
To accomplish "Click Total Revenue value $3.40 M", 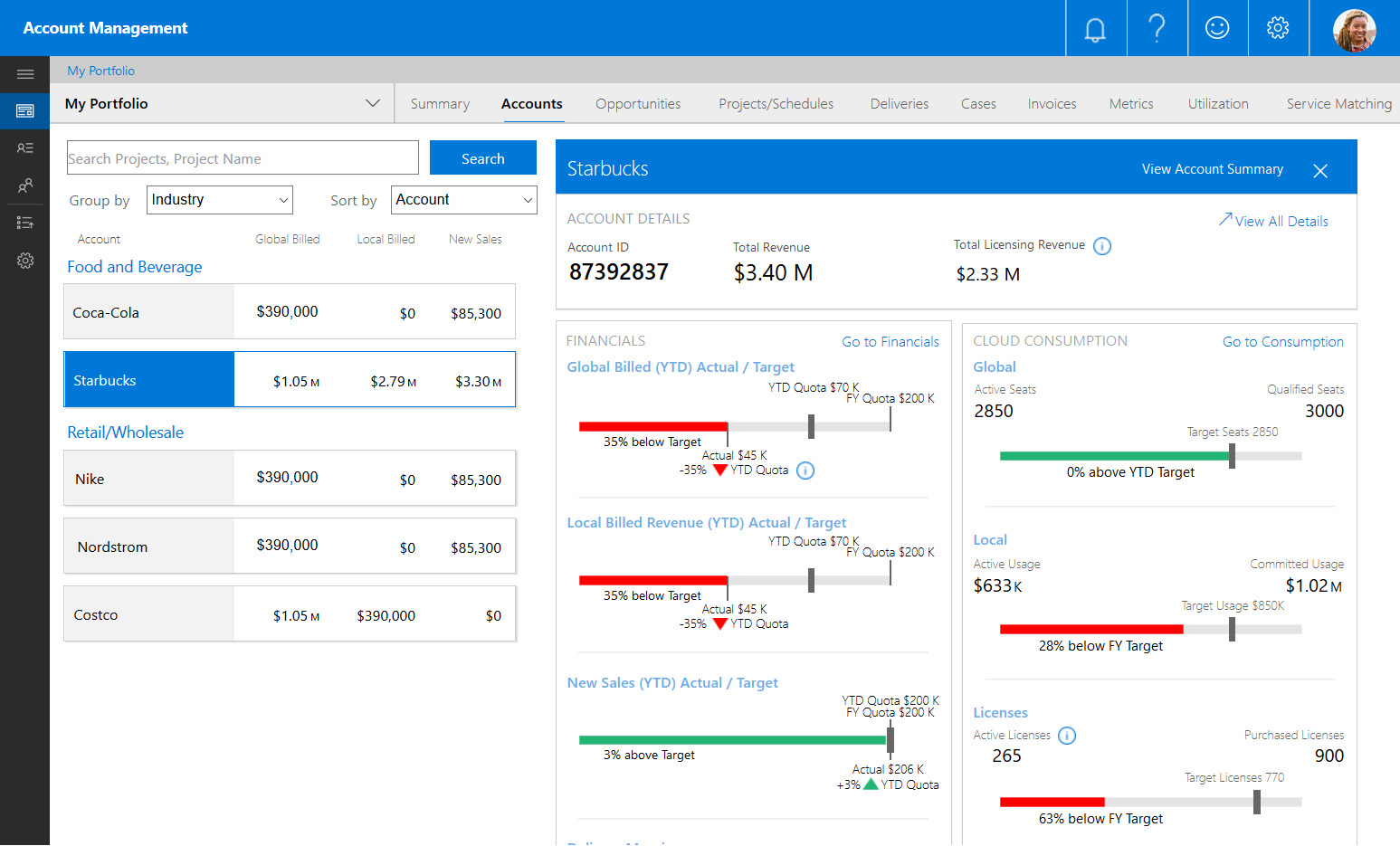I will point(773,273).
